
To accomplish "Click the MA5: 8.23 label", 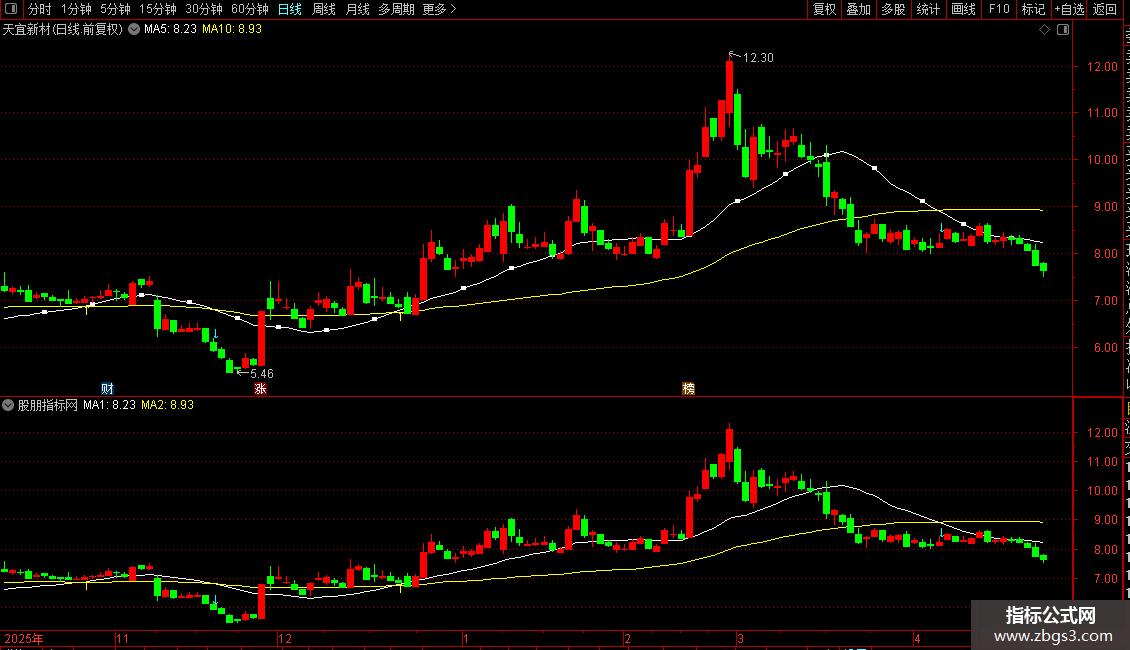I will (x=170, y=30).
